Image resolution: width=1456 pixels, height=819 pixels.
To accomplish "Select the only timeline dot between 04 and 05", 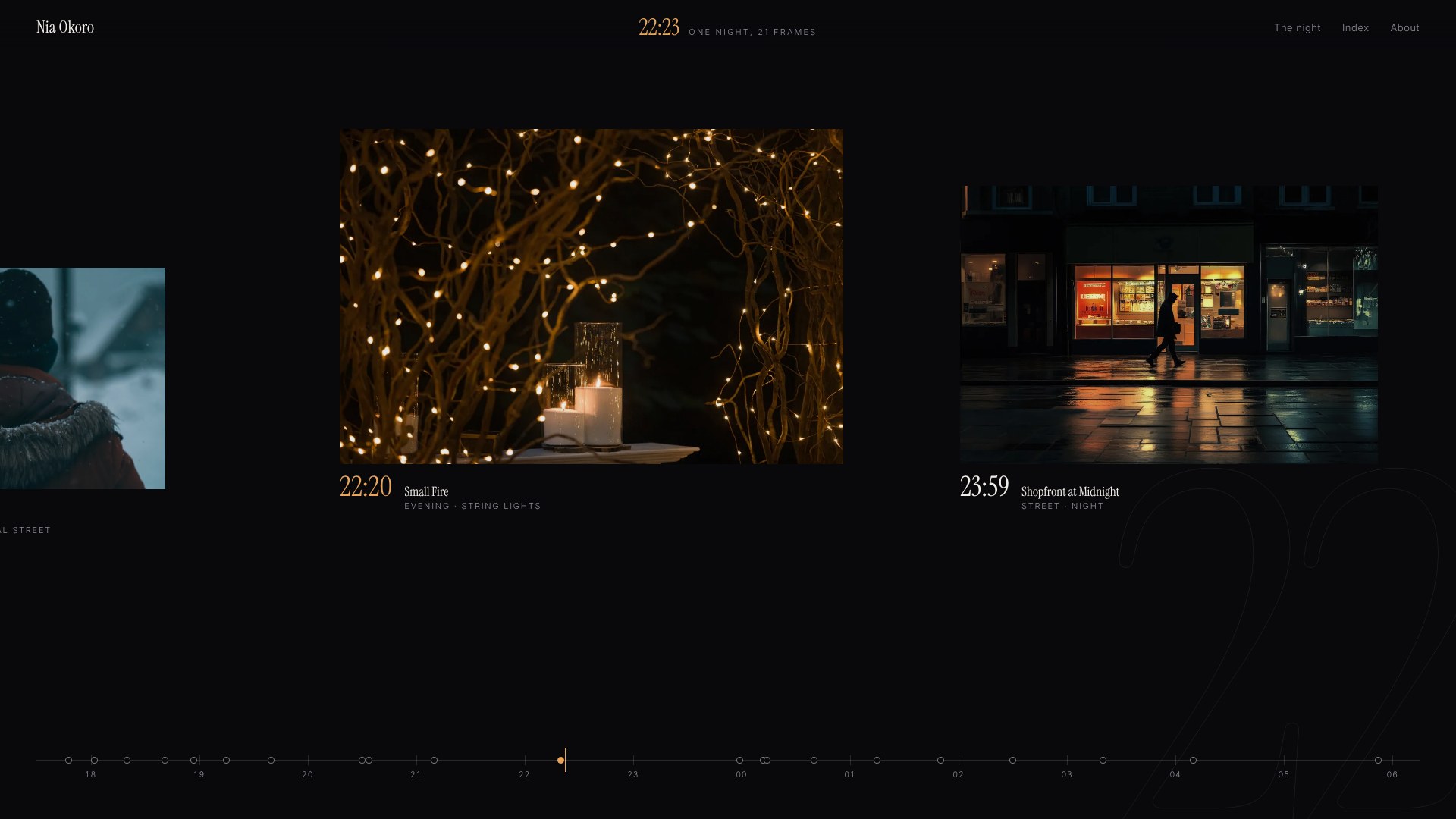I will click(1193, 760).
